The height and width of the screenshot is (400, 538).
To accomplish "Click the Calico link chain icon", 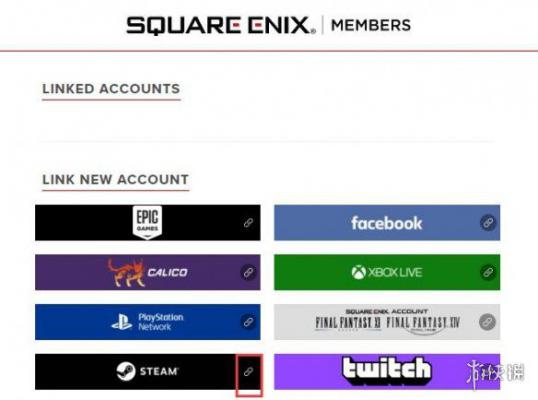I will point(248,272).
